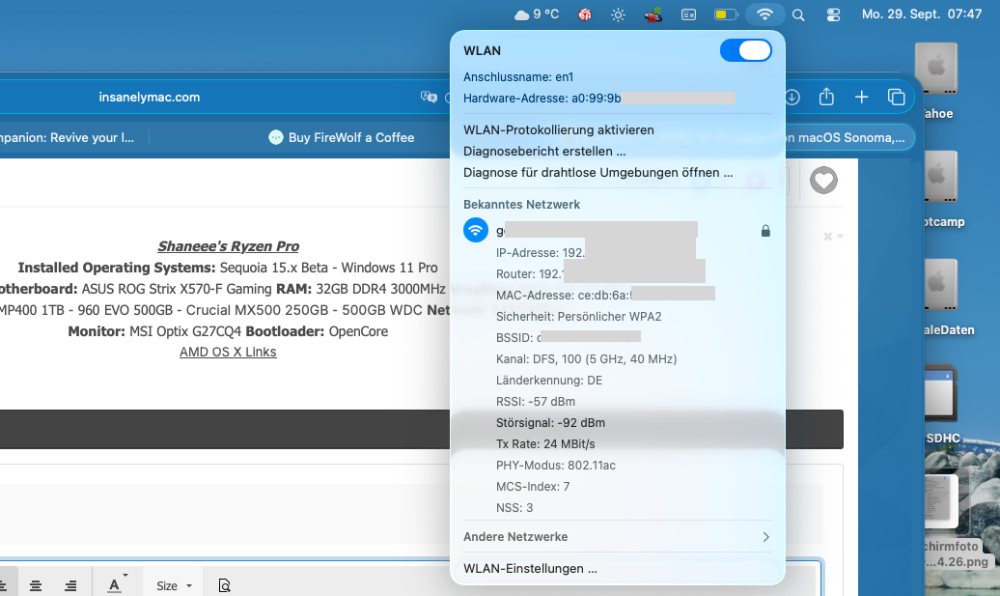
Task: Click Shaneee's Ryzen Pro signature heading
Action: click(x=228, y=246)
